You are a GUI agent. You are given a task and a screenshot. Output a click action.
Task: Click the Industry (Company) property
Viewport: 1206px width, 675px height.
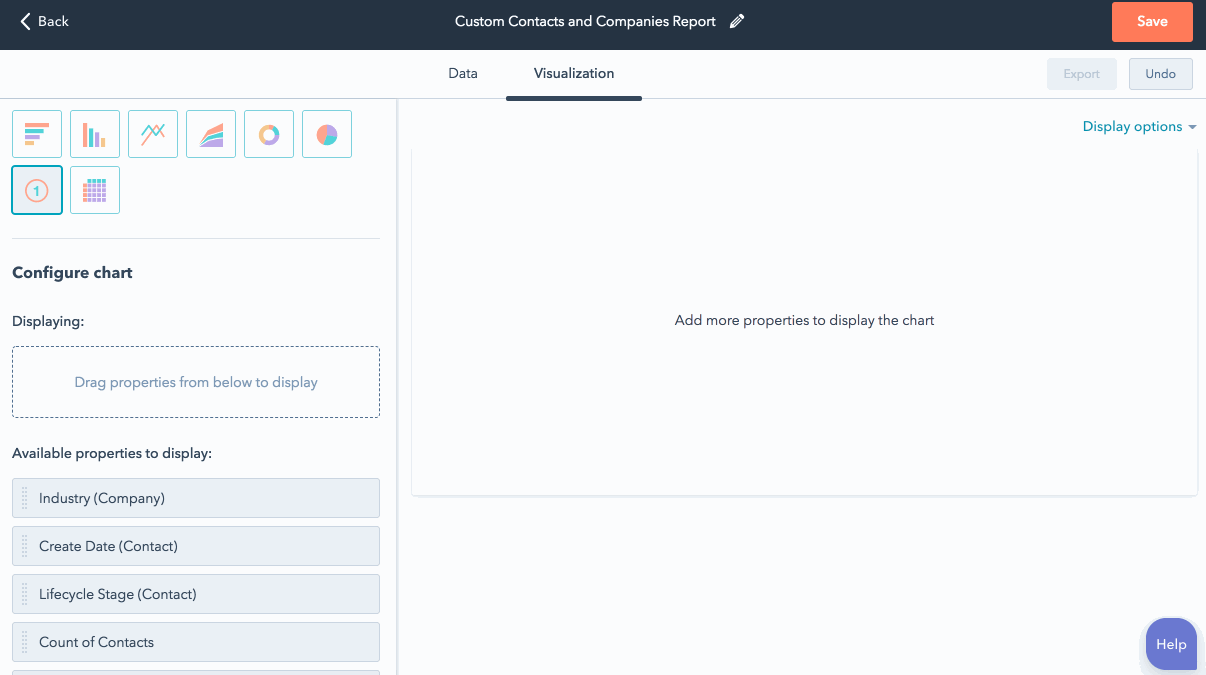pos(196,498)
